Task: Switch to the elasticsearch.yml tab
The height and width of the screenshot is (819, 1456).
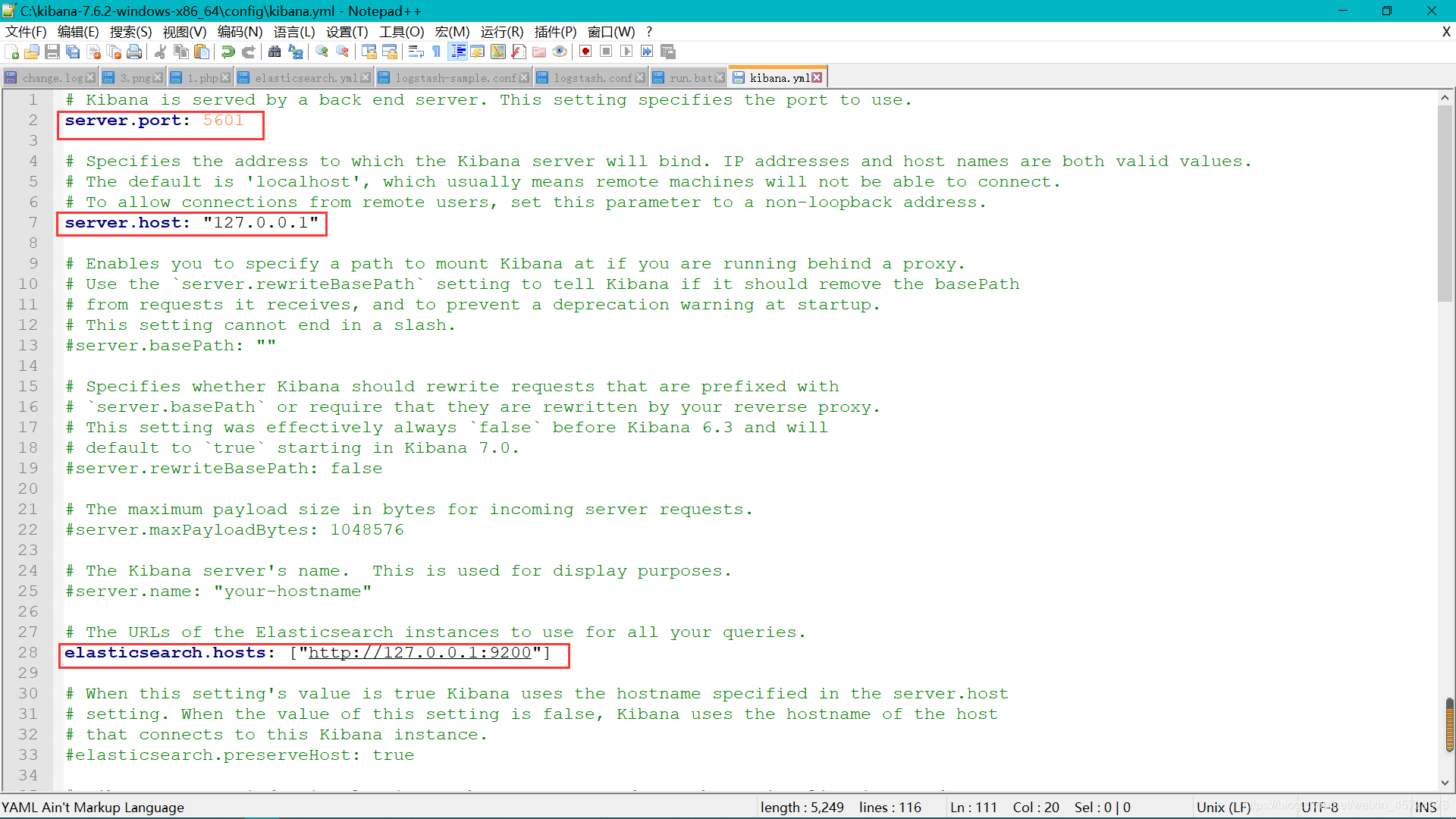Action: [x=306, y=78]
